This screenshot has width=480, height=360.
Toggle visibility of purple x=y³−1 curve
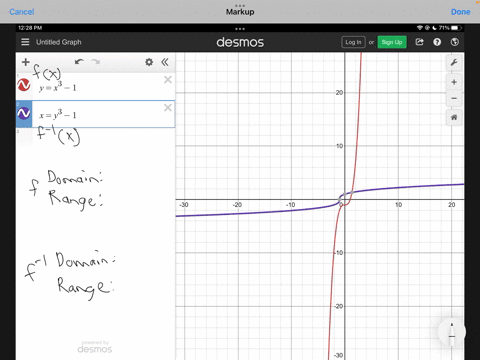click(24, 113)
